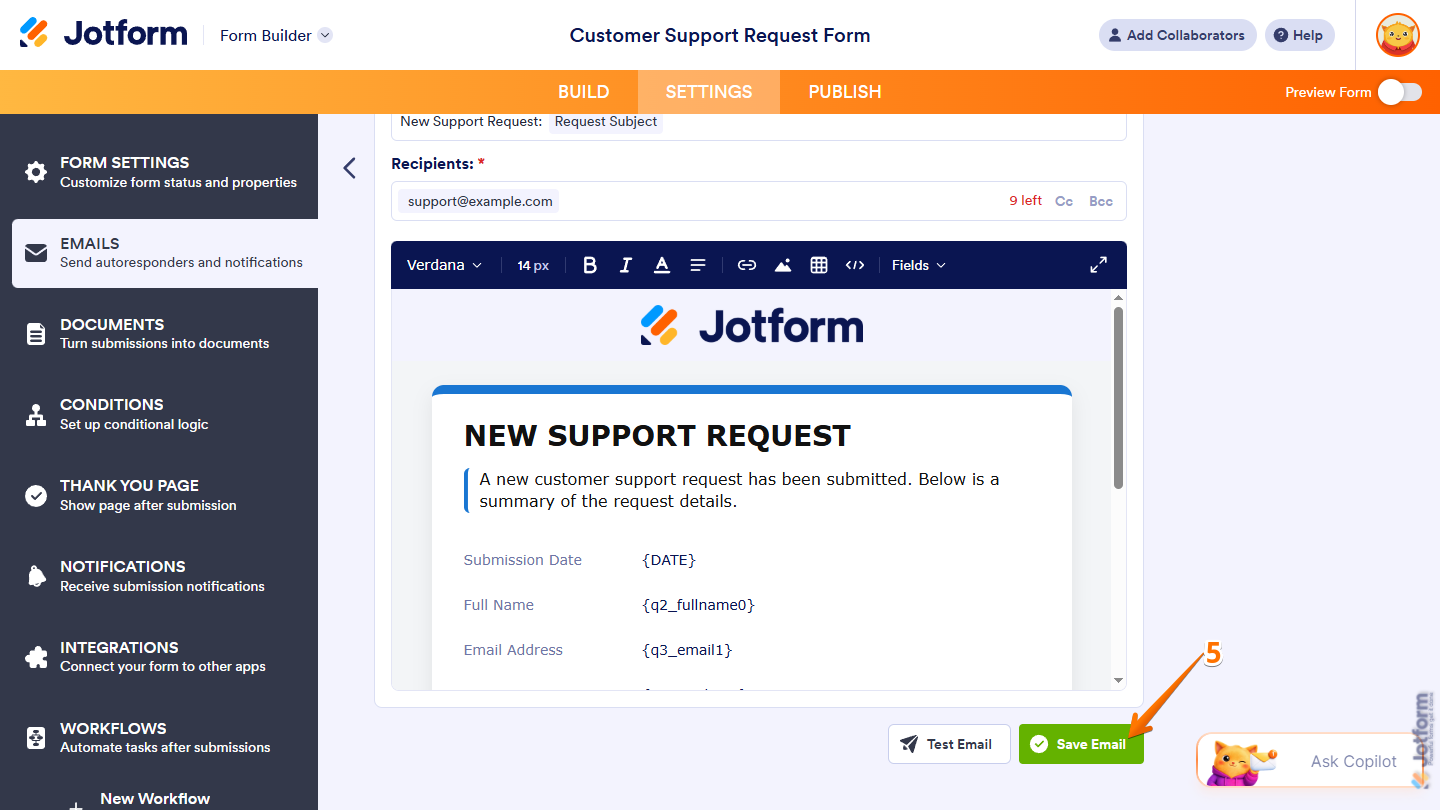Image resolution: width=1440 pixels, height=810 pixels.
Task: Open the Help menu
Action: [x=1299, y=35]
